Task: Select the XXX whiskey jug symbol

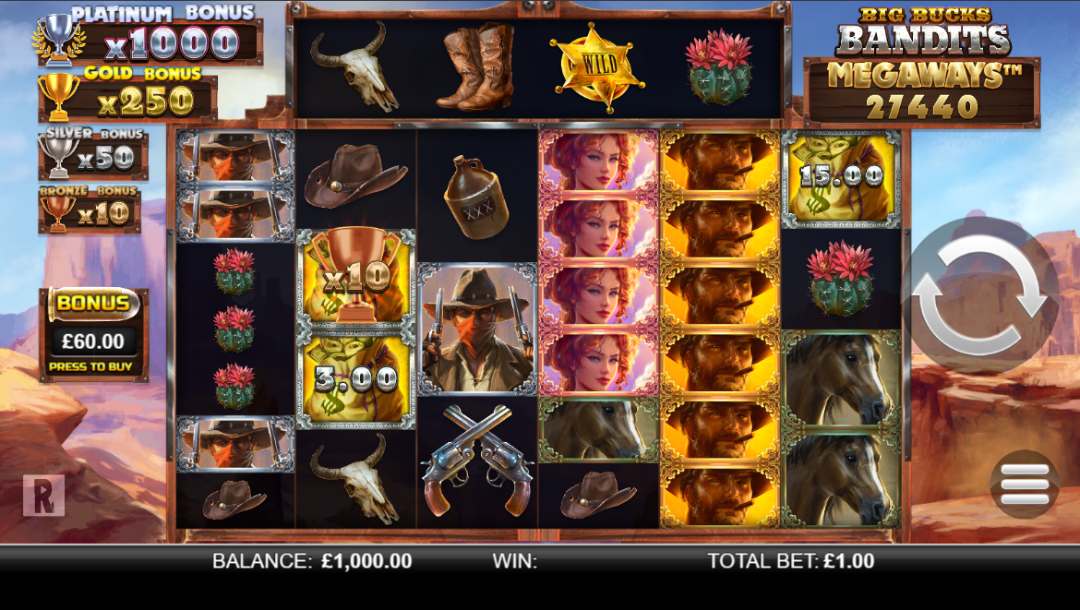Action: click(x=477, y=197)
